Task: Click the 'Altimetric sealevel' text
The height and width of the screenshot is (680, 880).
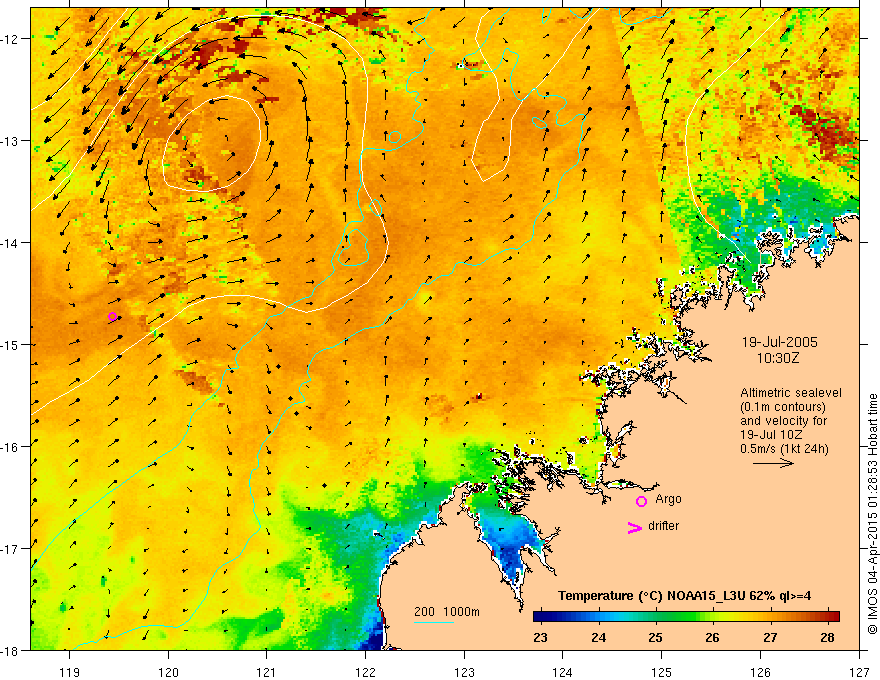Action: coord(791,393)
